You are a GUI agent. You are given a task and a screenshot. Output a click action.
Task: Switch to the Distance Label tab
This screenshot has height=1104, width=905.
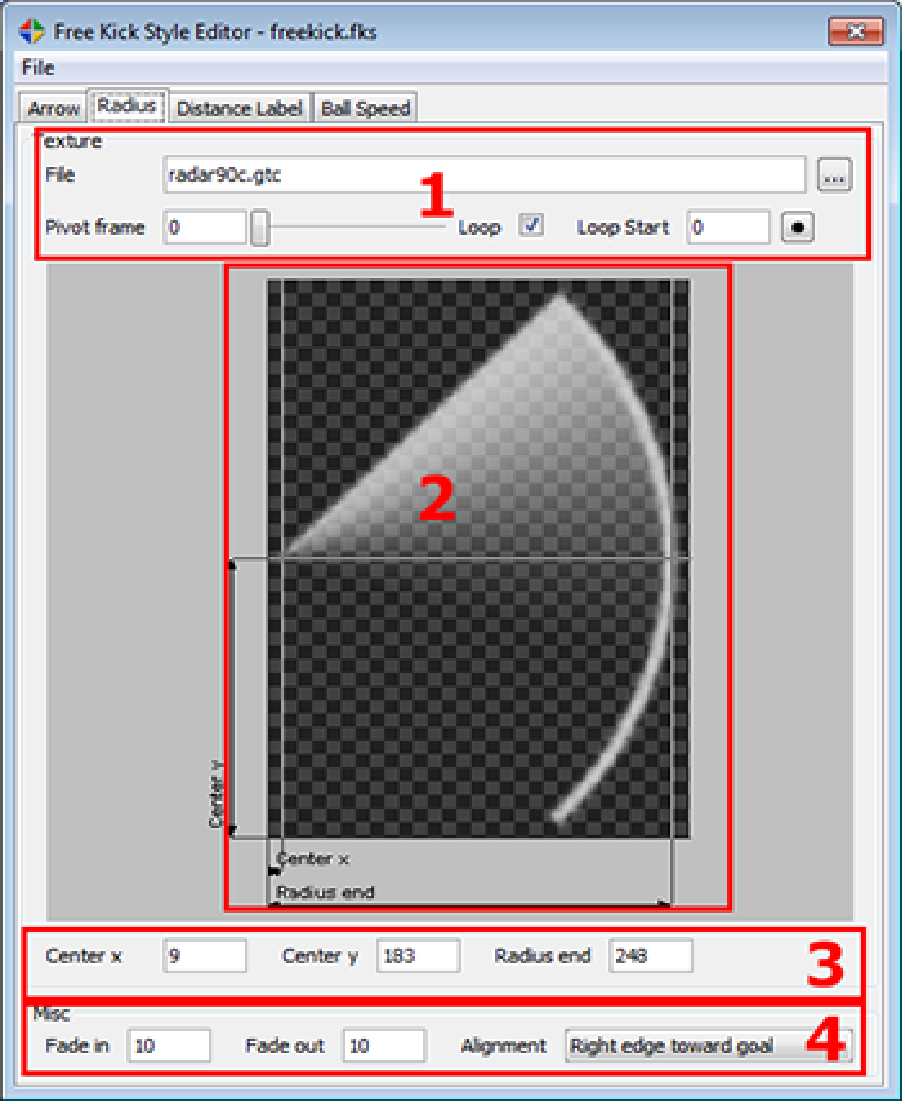point(239,107)
